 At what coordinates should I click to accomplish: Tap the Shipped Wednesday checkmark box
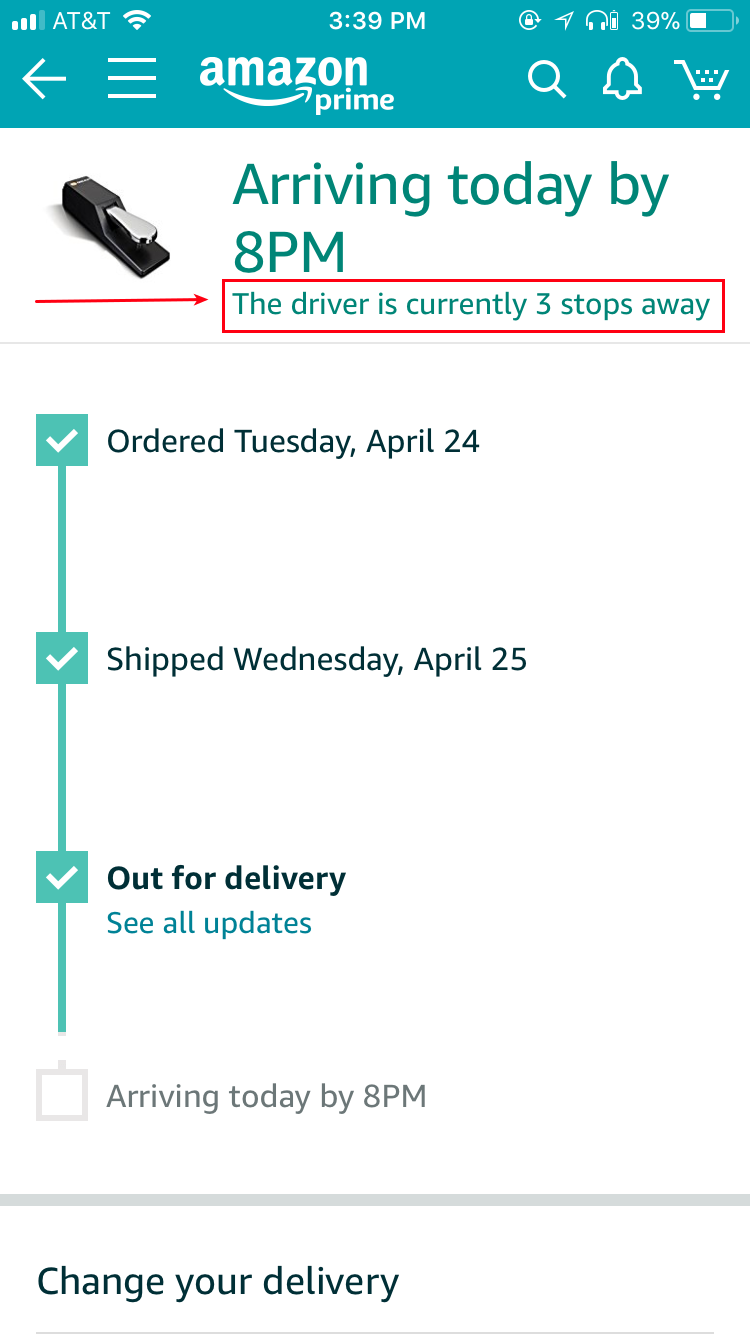point(62,658)
